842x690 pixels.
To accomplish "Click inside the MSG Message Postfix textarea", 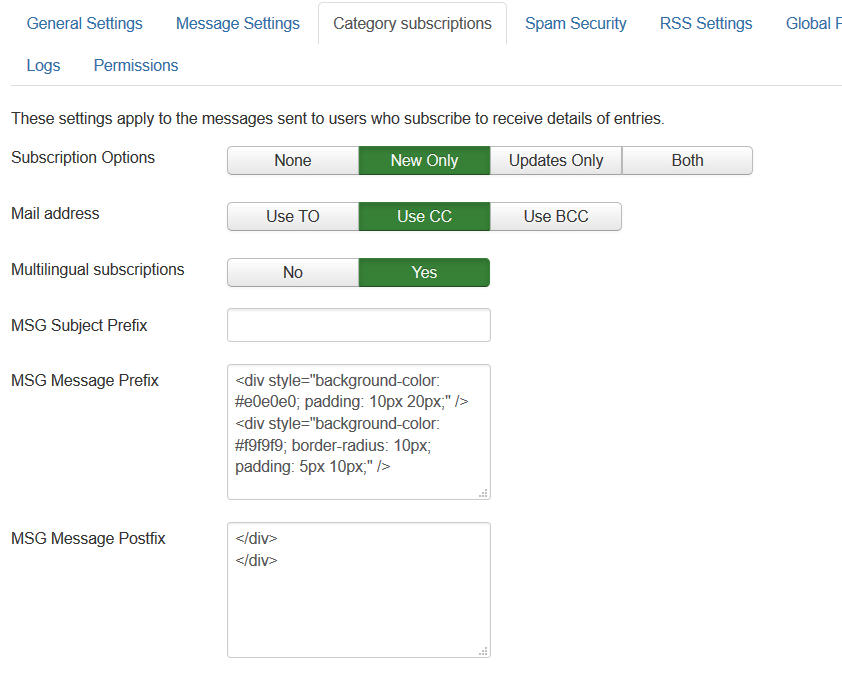I will [358, 600].
